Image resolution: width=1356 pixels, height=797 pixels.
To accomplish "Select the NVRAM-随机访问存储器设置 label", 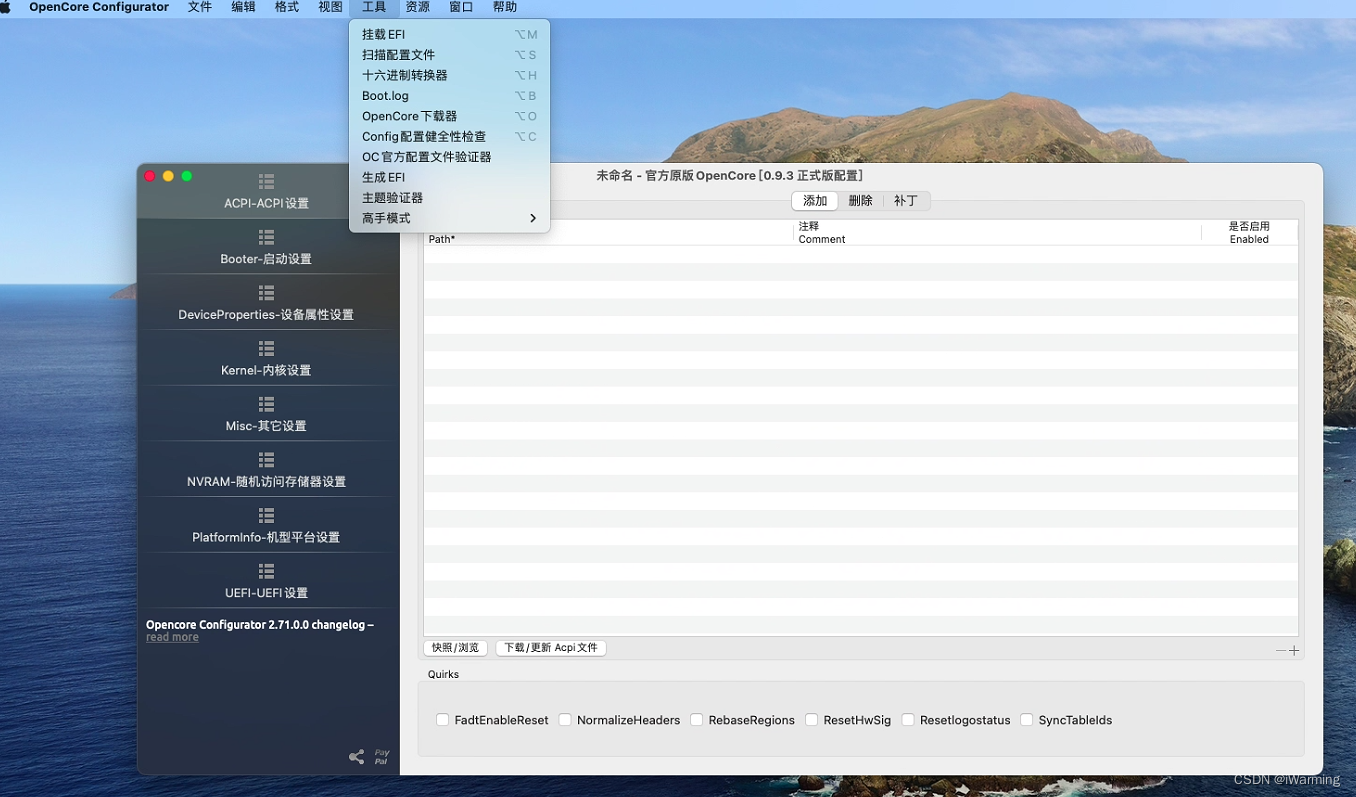I will 266,482.
